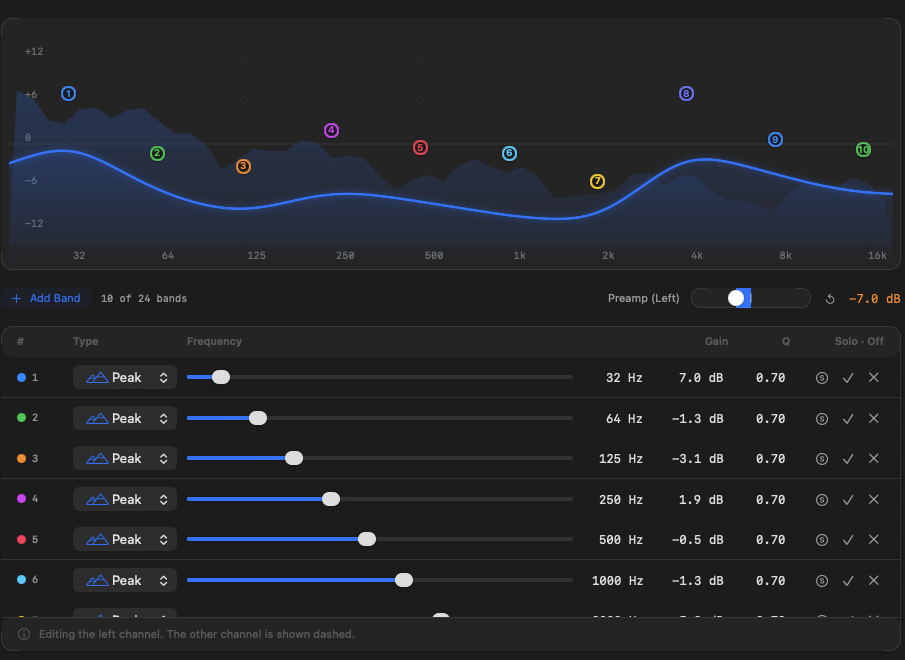This screenshot has height=660, width=905.
Task: Click band 6 frequency slider handle at 1000 Hz
Action: point(404,580)
